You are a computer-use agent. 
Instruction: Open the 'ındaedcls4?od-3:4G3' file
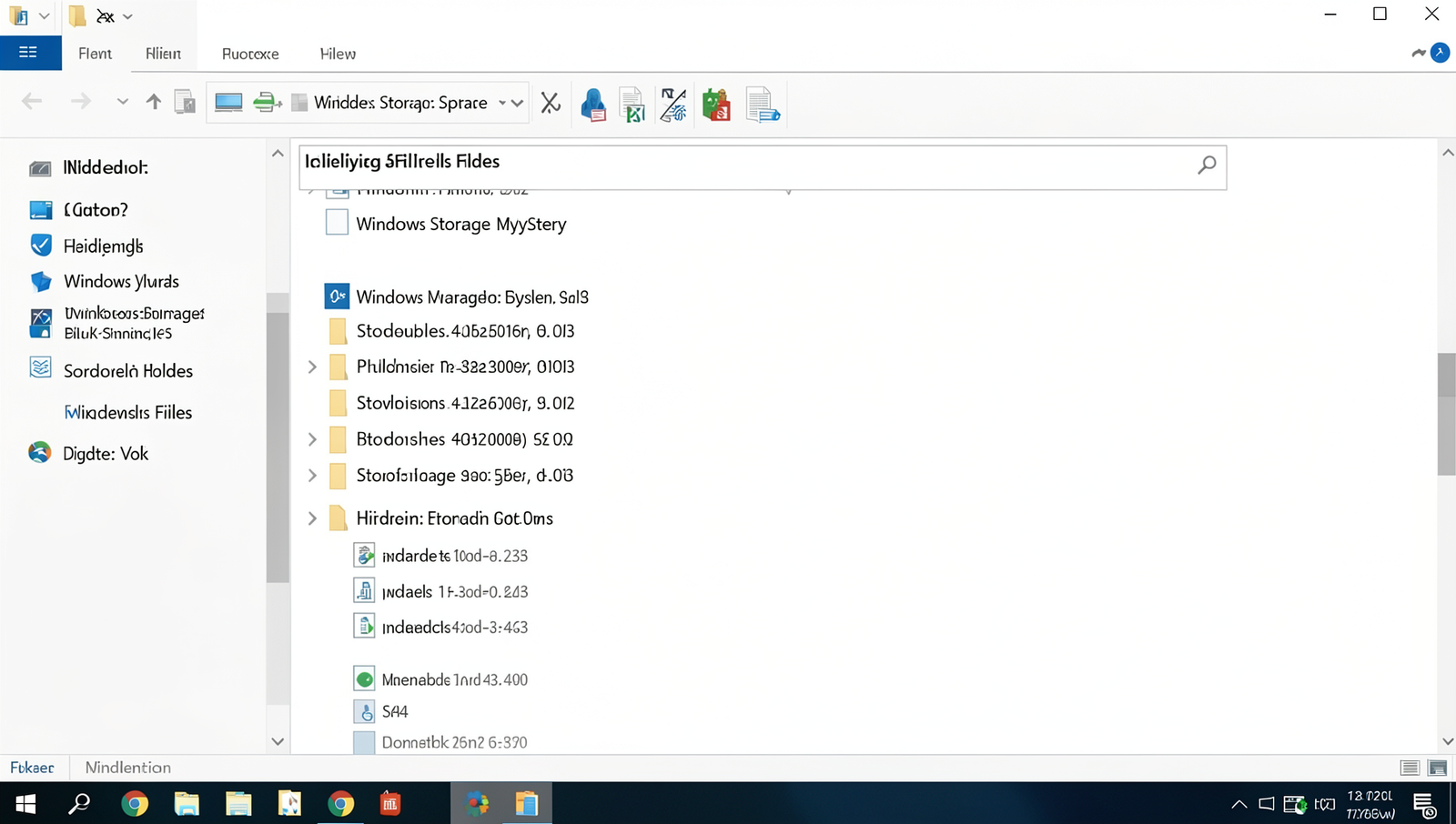point(441,627)
